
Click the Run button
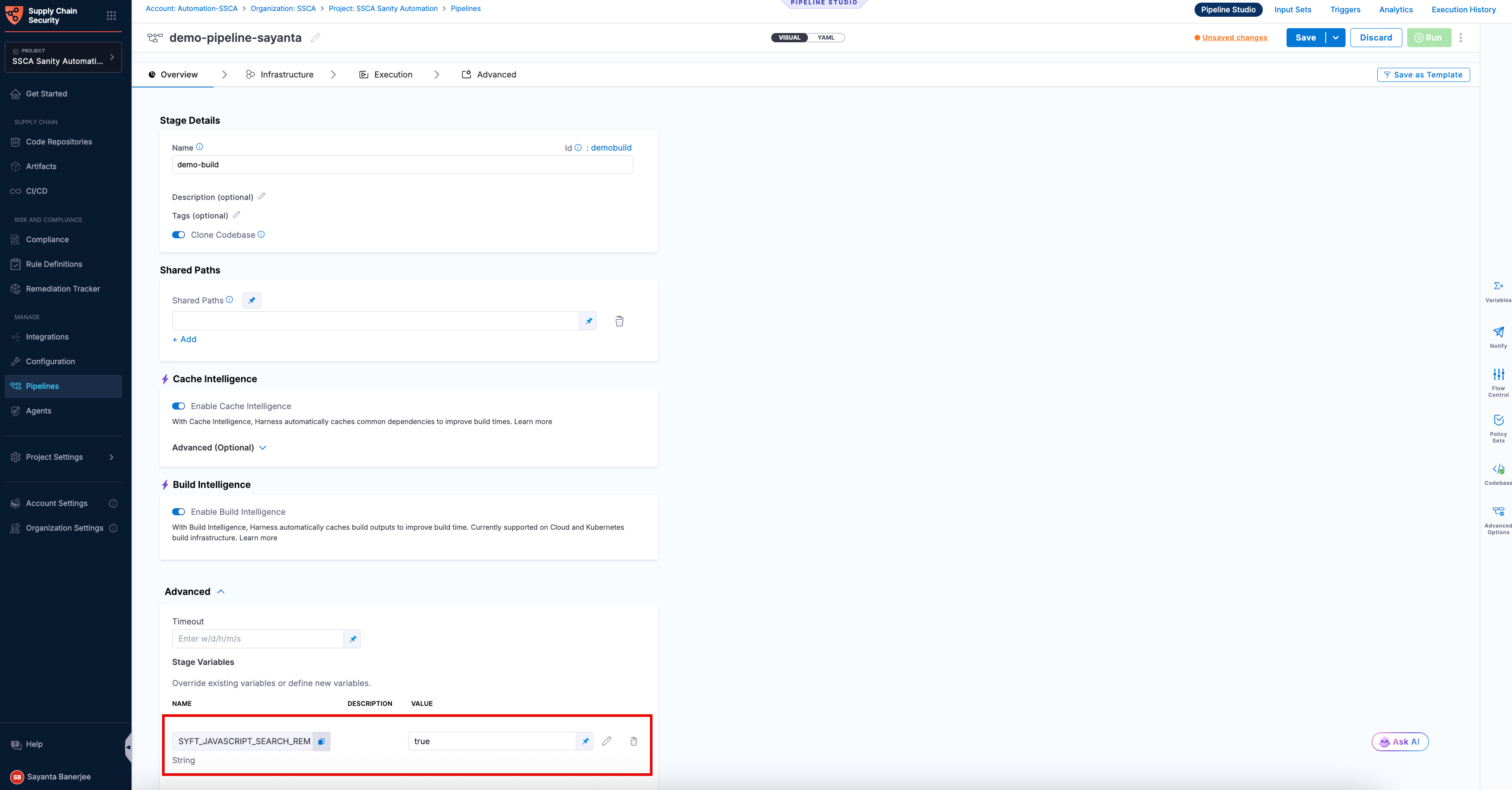[1429, 37]
